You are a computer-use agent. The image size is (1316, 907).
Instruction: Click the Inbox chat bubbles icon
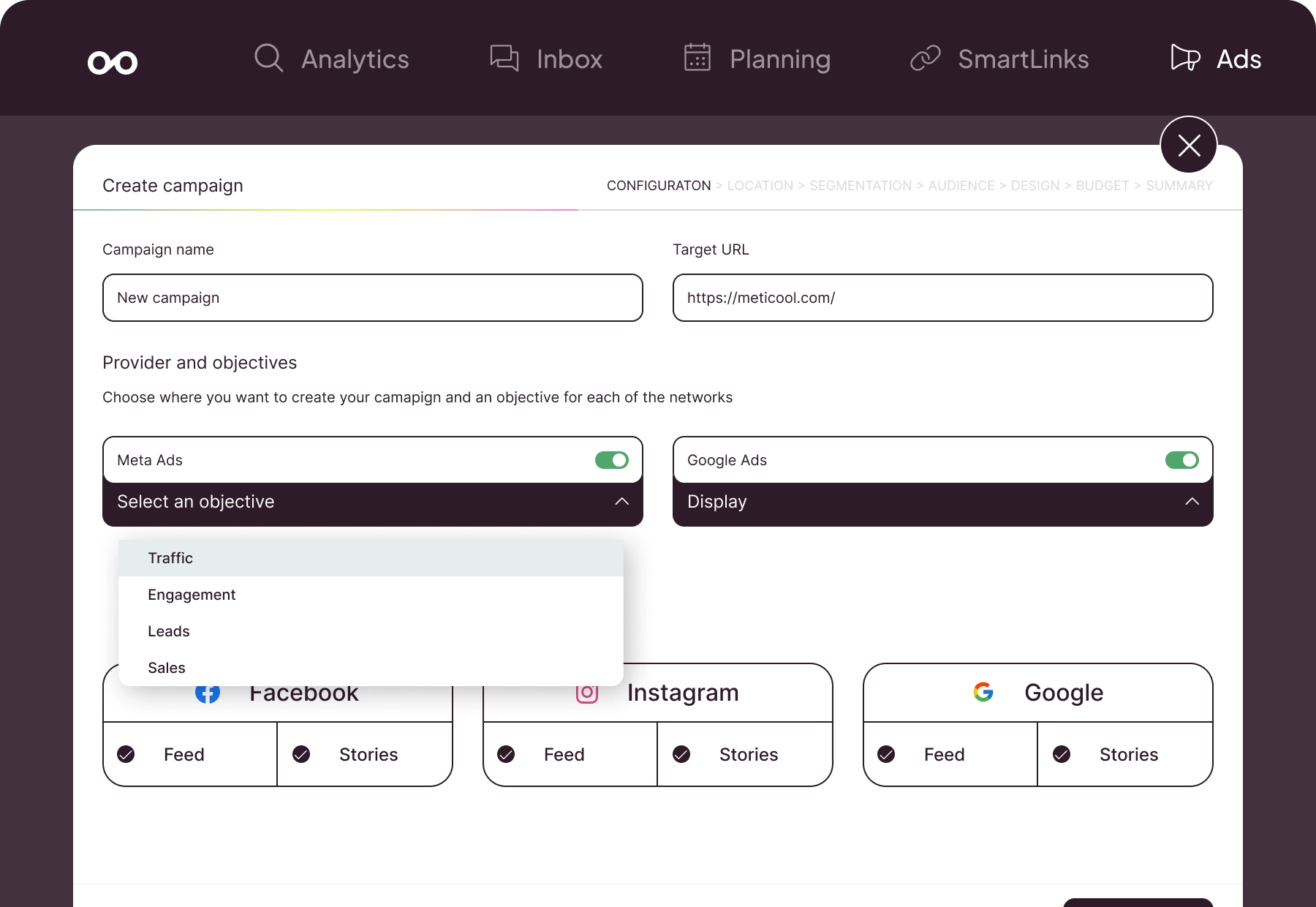click(x=504, y=58)
